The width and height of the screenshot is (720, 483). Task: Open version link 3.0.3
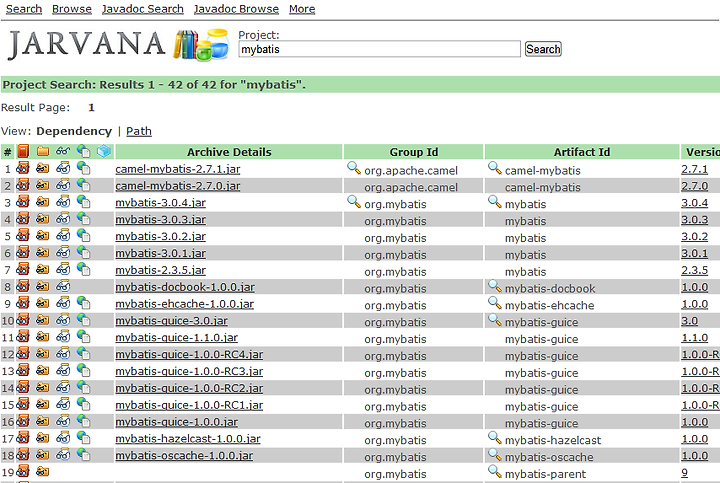pyautogui.click(x=694, y=219)
